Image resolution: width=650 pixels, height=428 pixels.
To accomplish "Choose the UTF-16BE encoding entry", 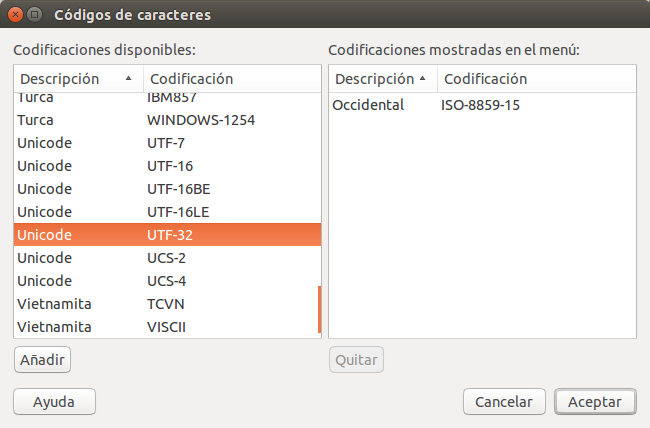I will tap(166, 189).
